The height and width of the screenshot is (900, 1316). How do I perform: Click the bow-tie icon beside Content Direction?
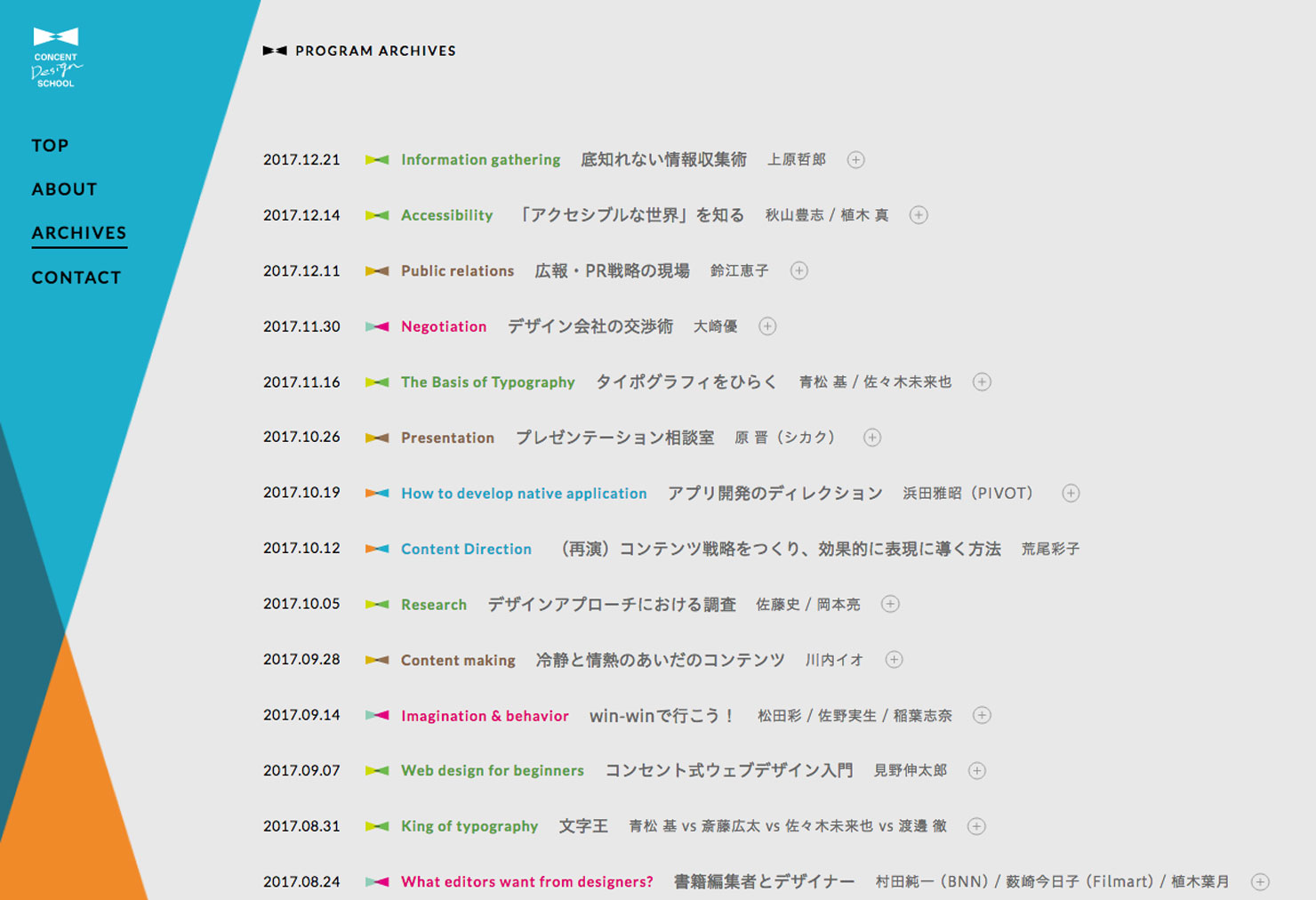coord(377,549)
